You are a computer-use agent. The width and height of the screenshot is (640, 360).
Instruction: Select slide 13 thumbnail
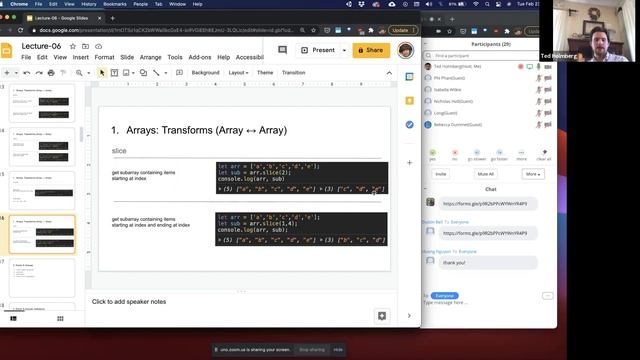click(x=42, y=103)
